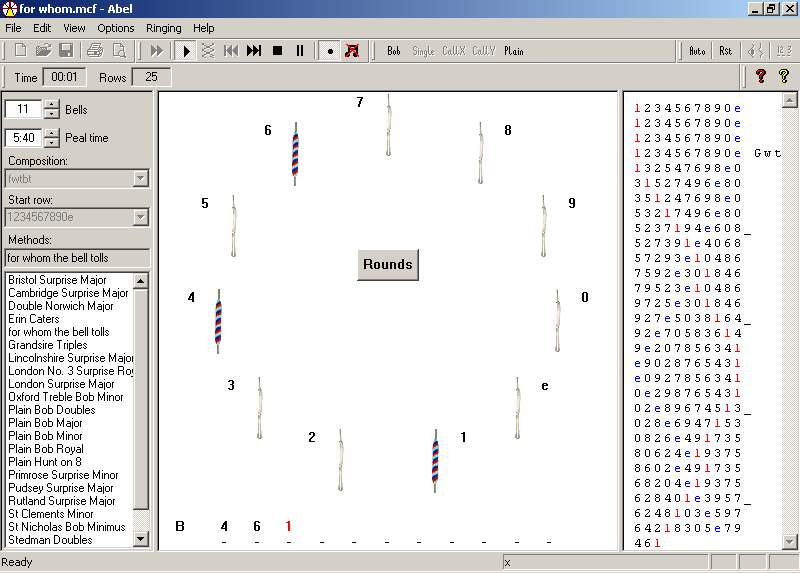Image resolution: width=800 pixels, height=573 pixels.
Task: Click the skip-forward icon in toolbar
Action: click(x=254, y=51)
